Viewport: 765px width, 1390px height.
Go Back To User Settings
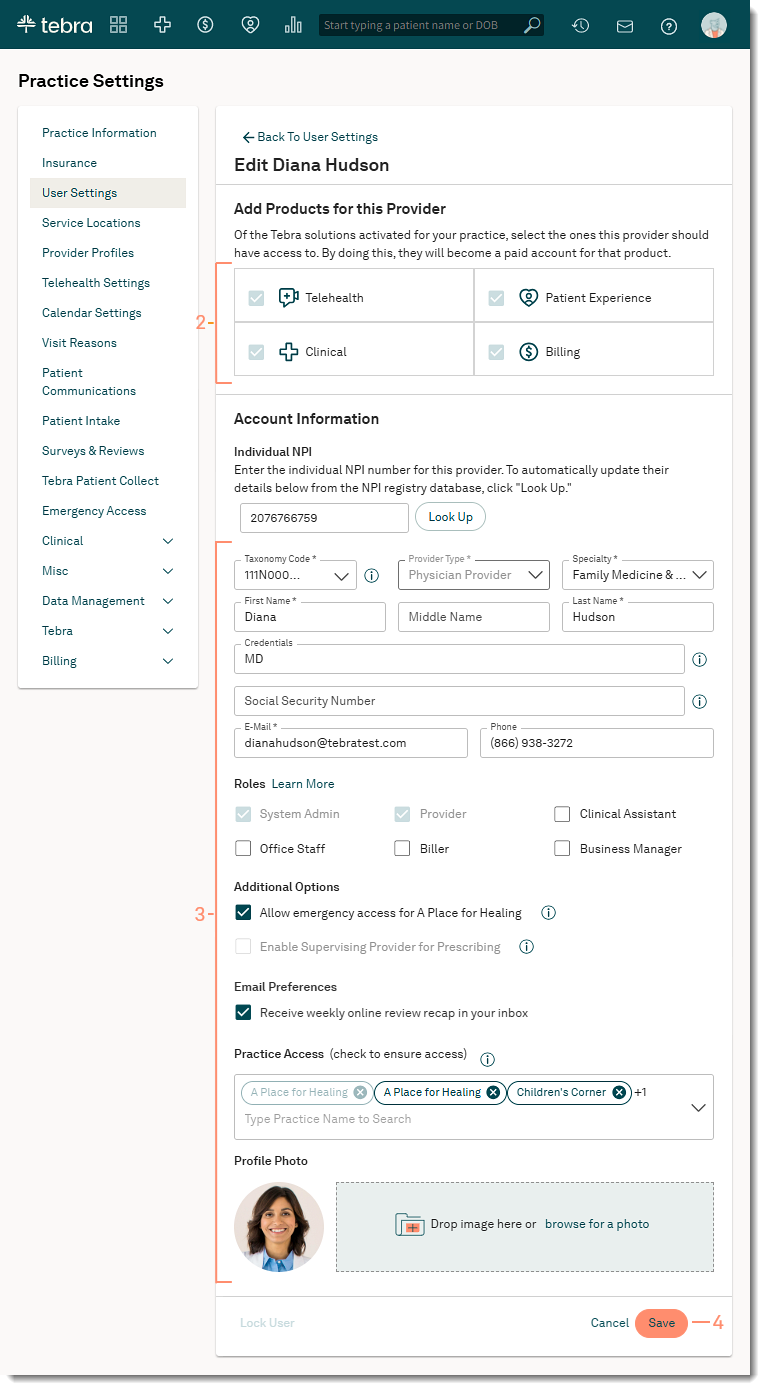(310, 137)
